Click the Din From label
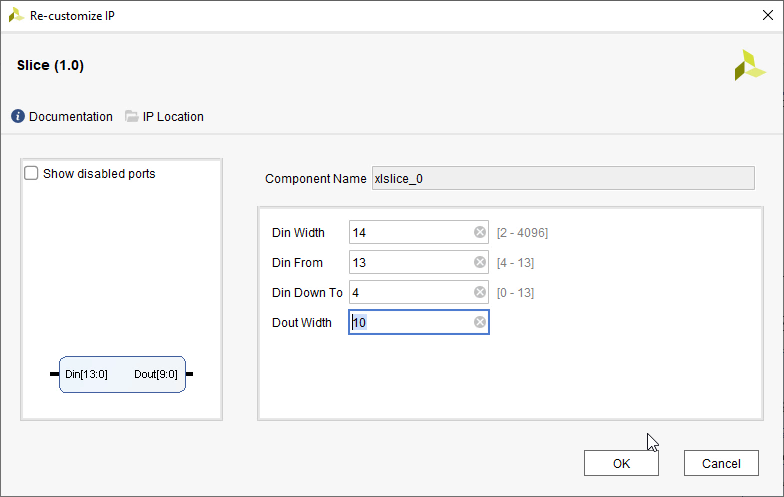Image resolution: width=784 pixels, height=497 pixels. (x=297, y=262)
